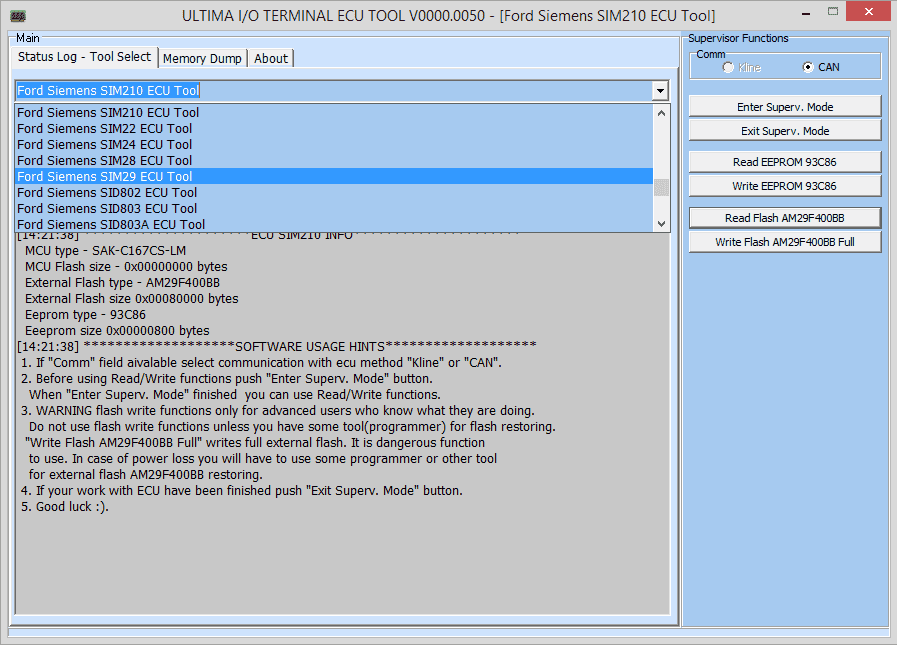Choose Ford Siemens SID803A ECU Tool
Screen dimensions: 897x645
[x=334, y=224]
